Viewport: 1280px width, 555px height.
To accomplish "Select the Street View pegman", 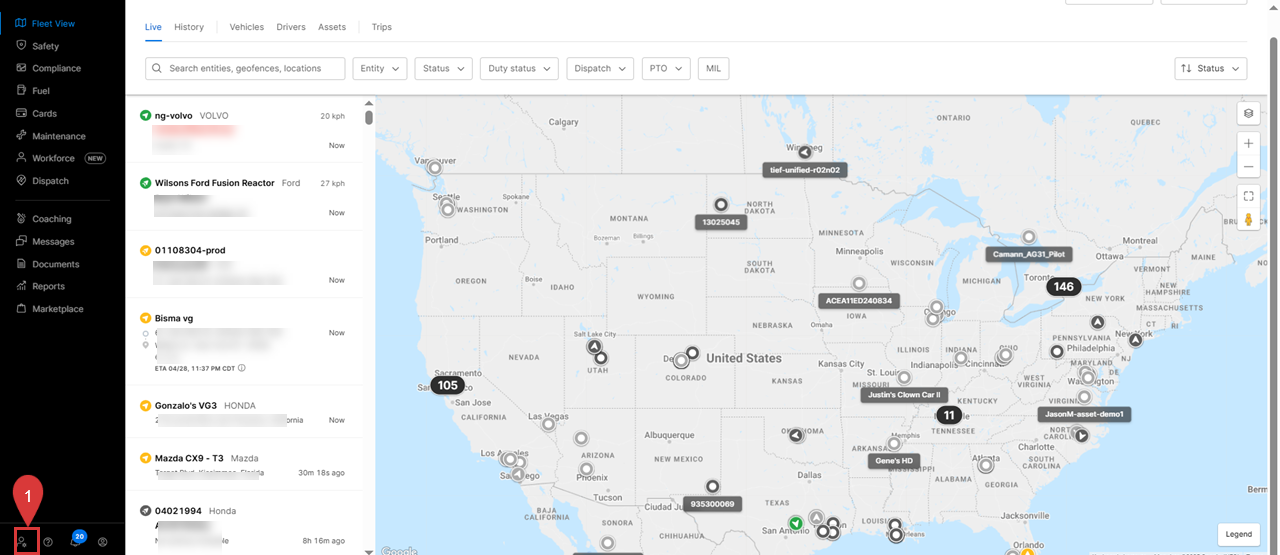I will coord(1248,220).
